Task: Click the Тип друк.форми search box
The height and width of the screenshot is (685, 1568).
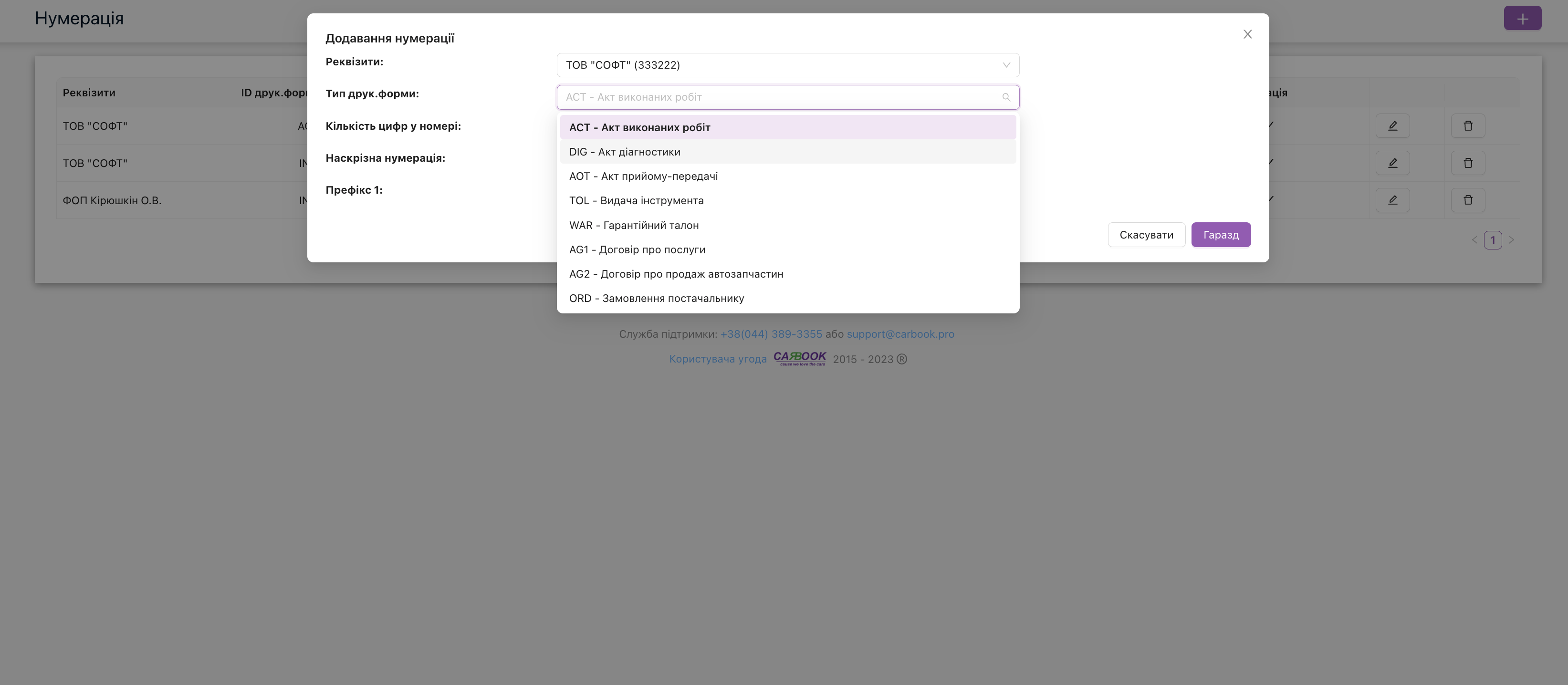Action: [779, 97]
